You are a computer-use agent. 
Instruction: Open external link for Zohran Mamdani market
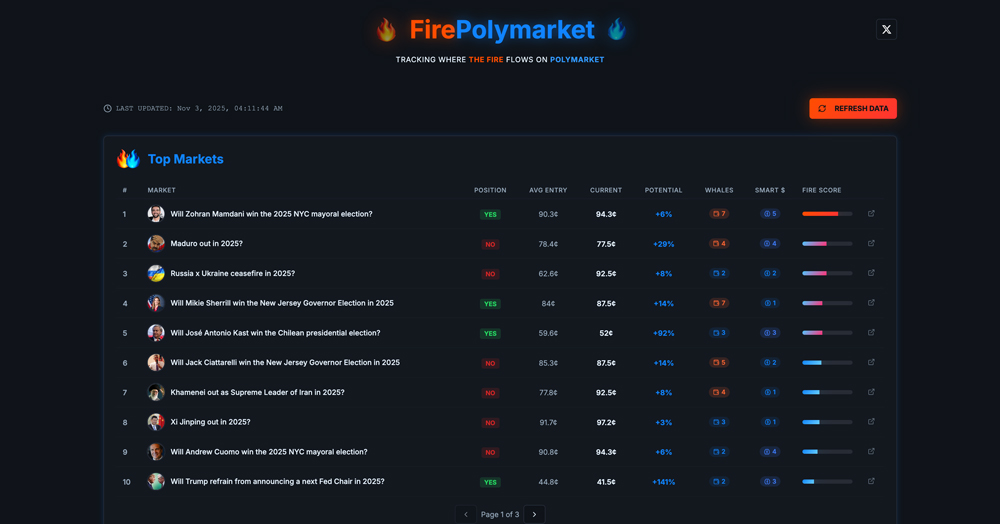(x=871, y=214)
